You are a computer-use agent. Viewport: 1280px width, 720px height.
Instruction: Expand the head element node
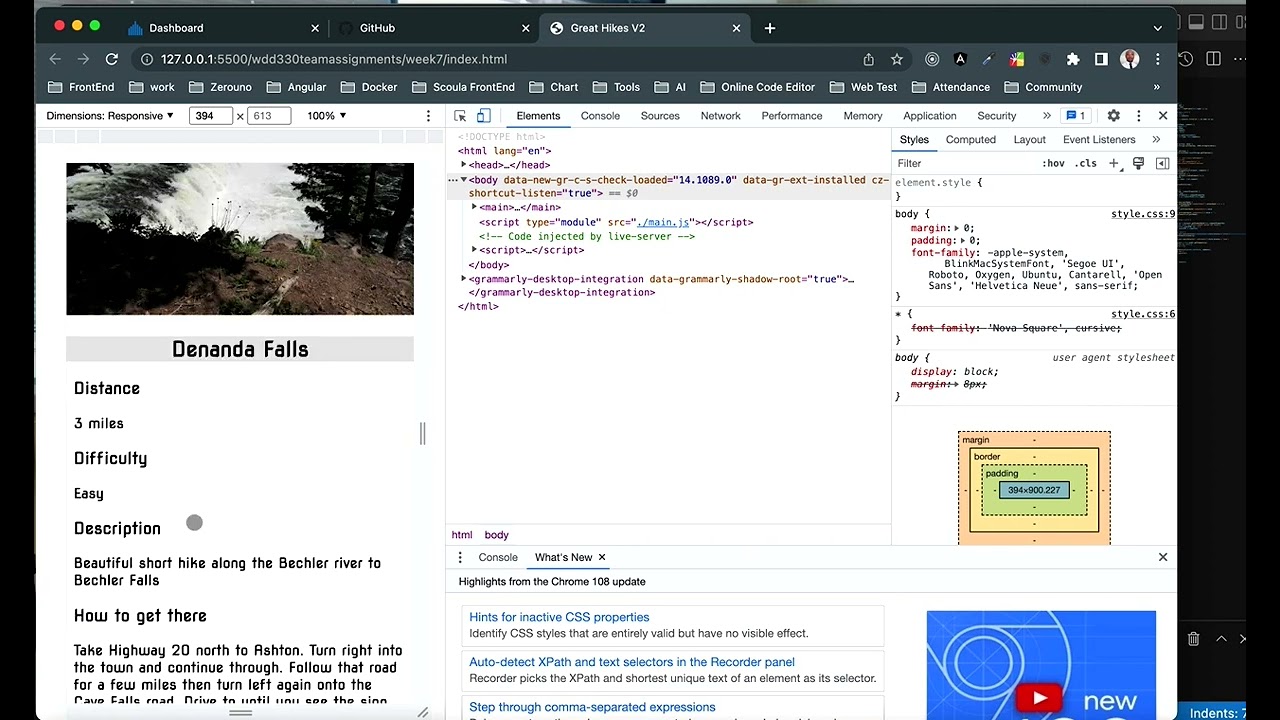(464, 165)
